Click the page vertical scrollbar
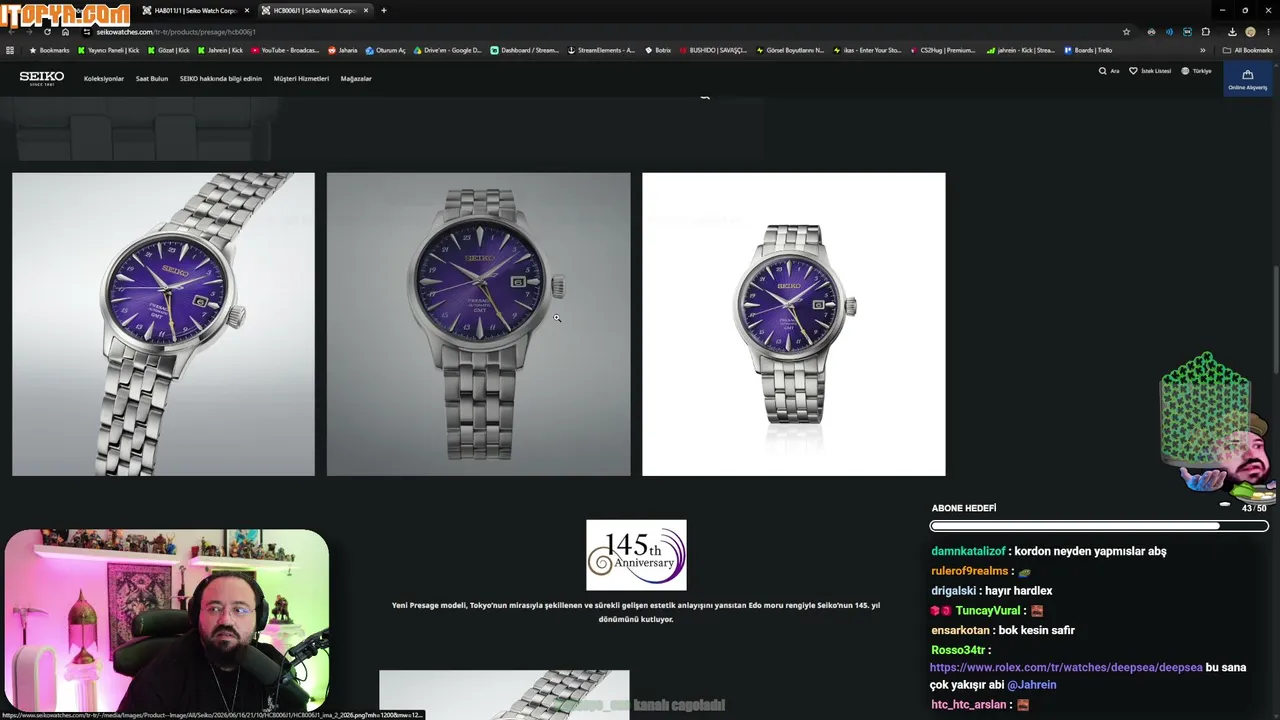Viewport: 1280px width, 720px height. 1275,320
